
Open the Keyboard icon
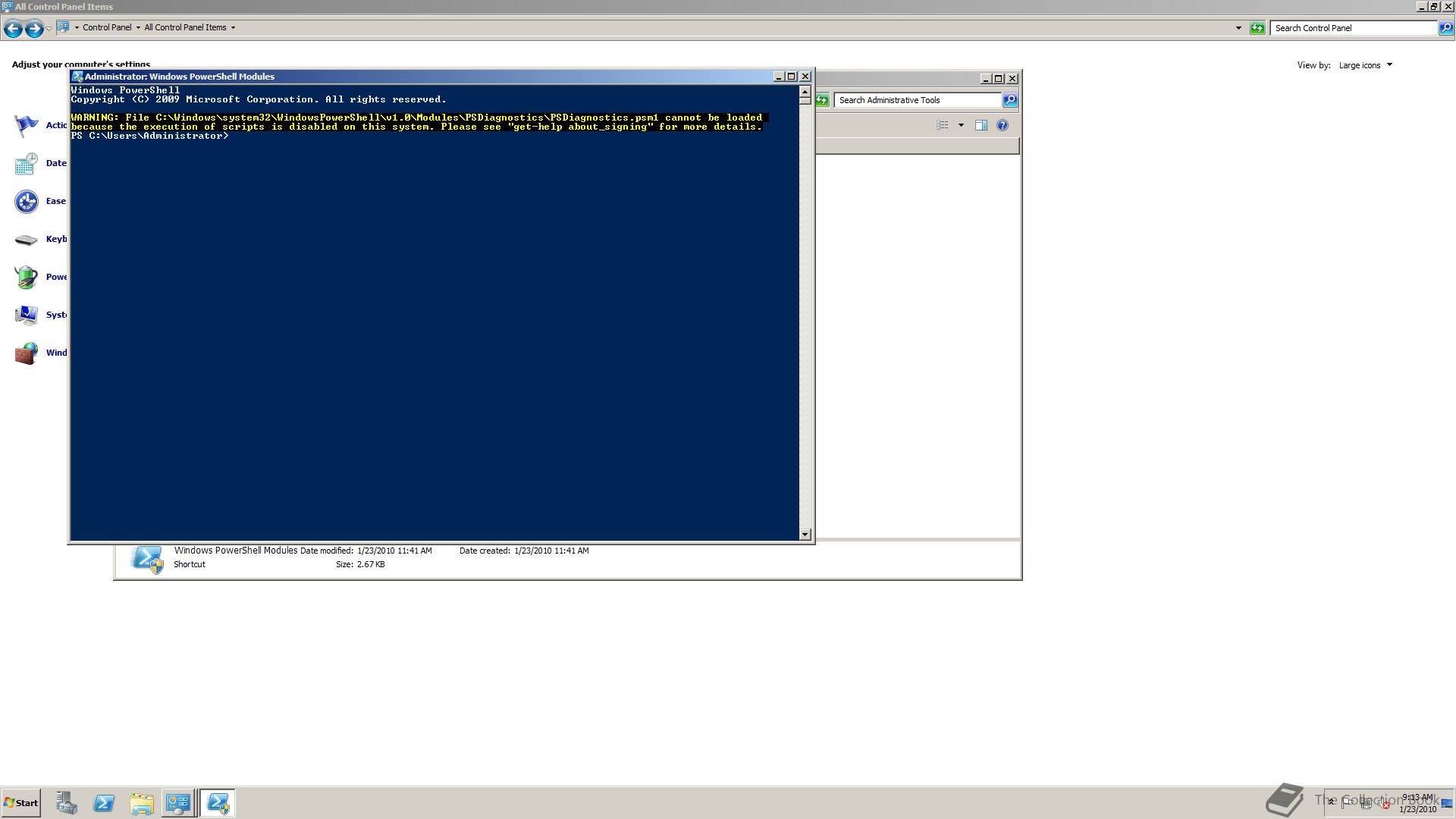(27, 240)
